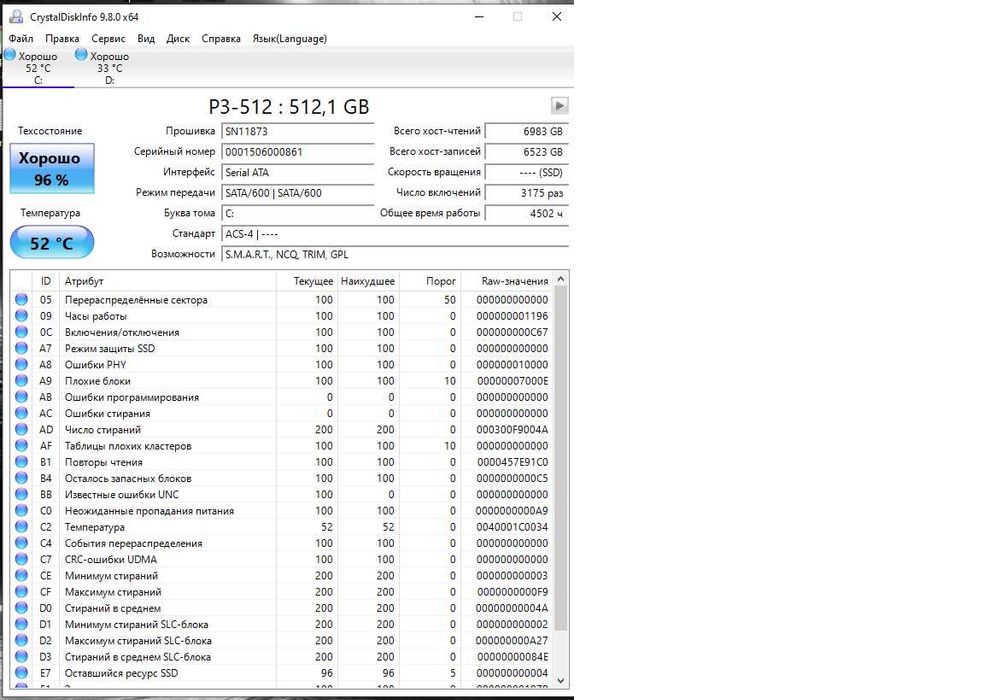
Task: Click status icon for Оставшийся ресурс SSD row
Action: click(21, 673)
